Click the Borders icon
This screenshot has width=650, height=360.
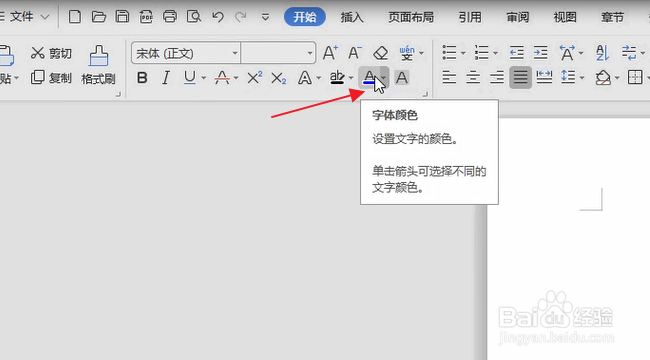tap(635, 77)
